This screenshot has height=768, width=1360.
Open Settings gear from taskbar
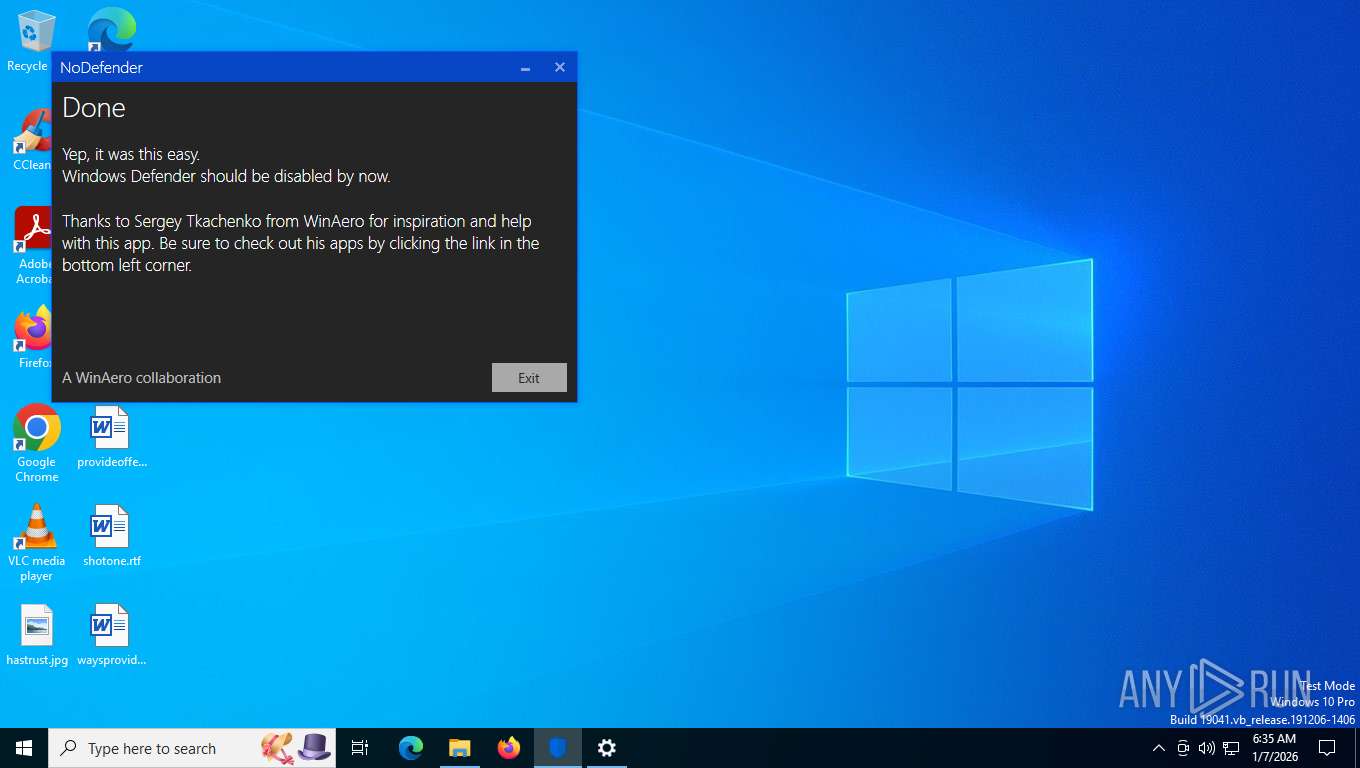[607, 748]
